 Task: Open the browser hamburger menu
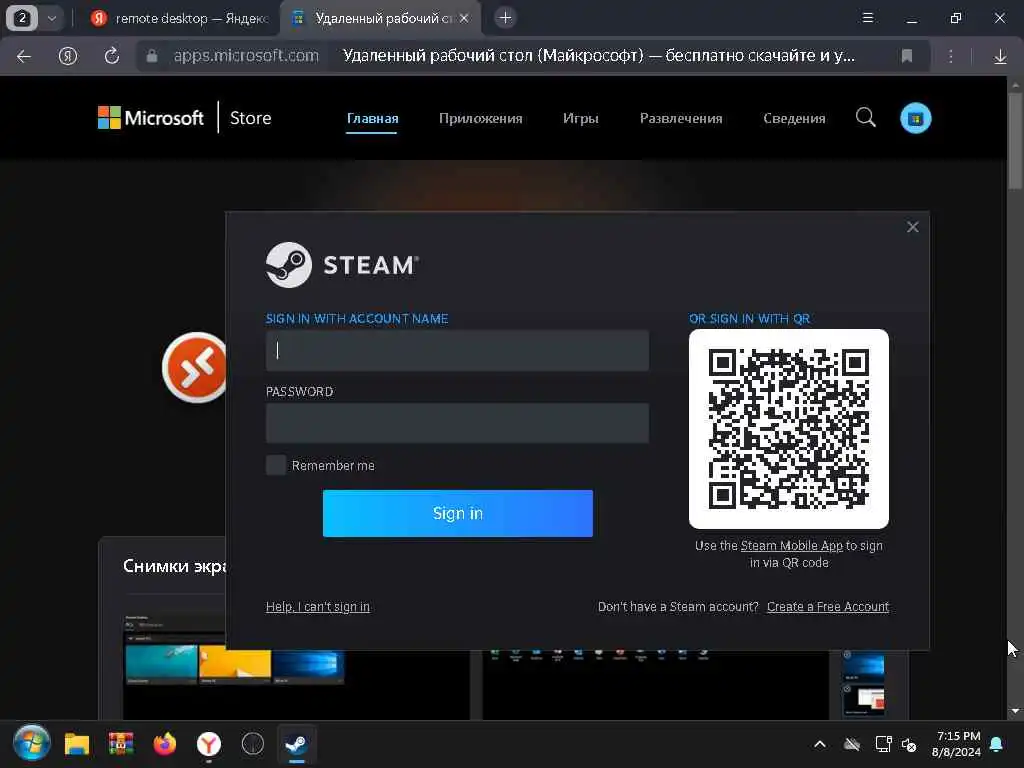pyautogui.click(x=868, y=18)
